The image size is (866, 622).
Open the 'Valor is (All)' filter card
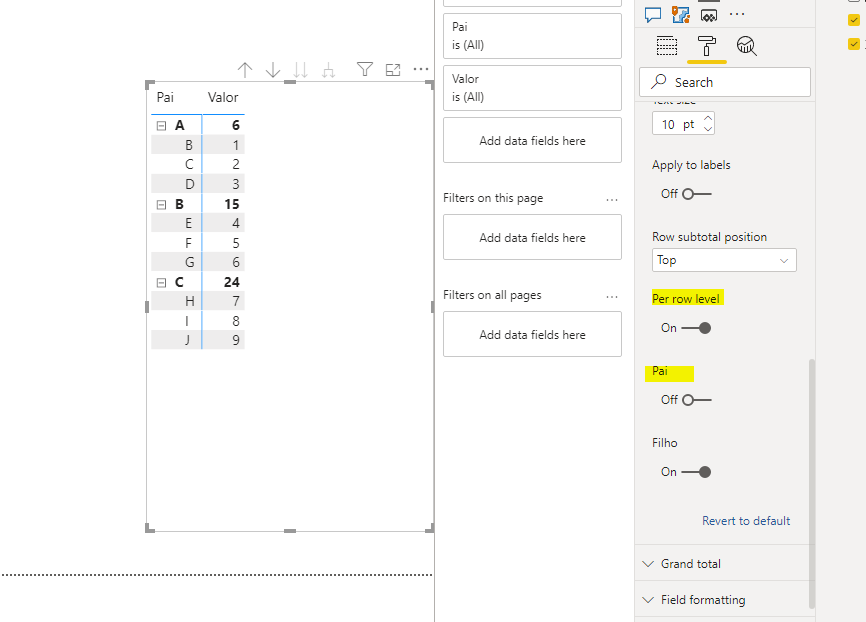(532, 88)
